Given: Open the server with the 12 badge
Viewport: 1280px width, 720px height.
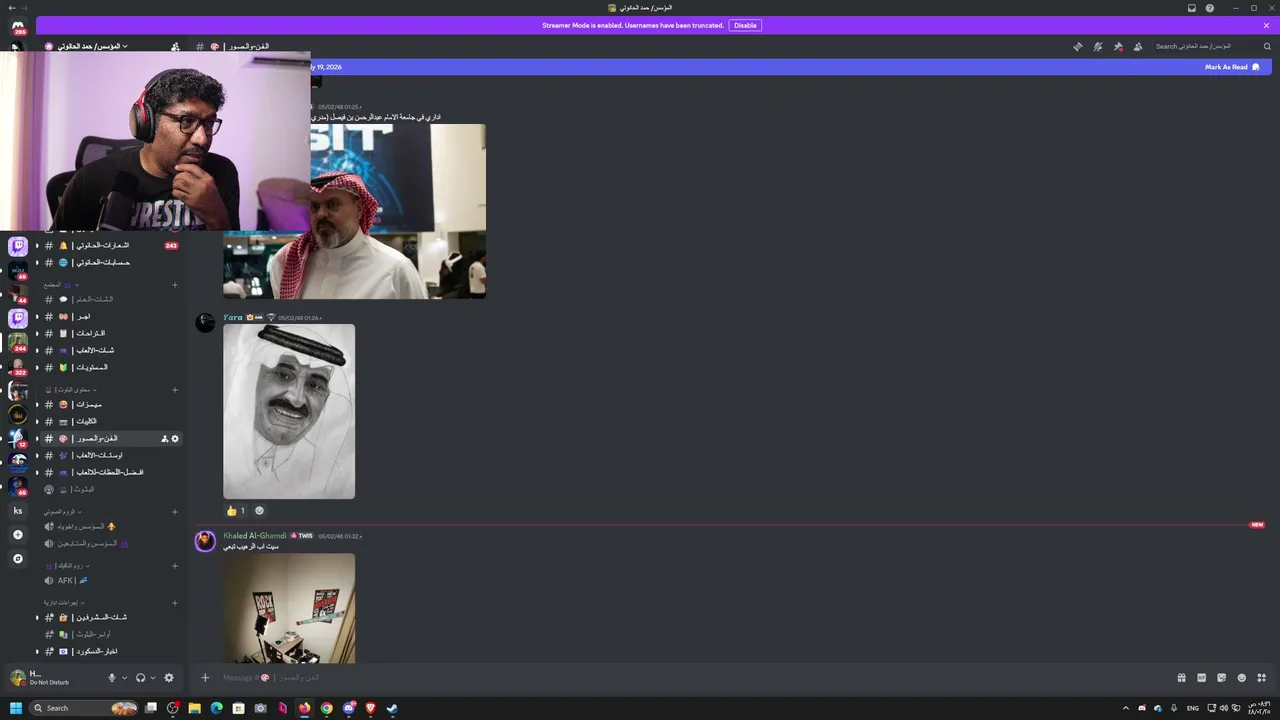Looking at the screenshot, I should [x=18, y=439].
